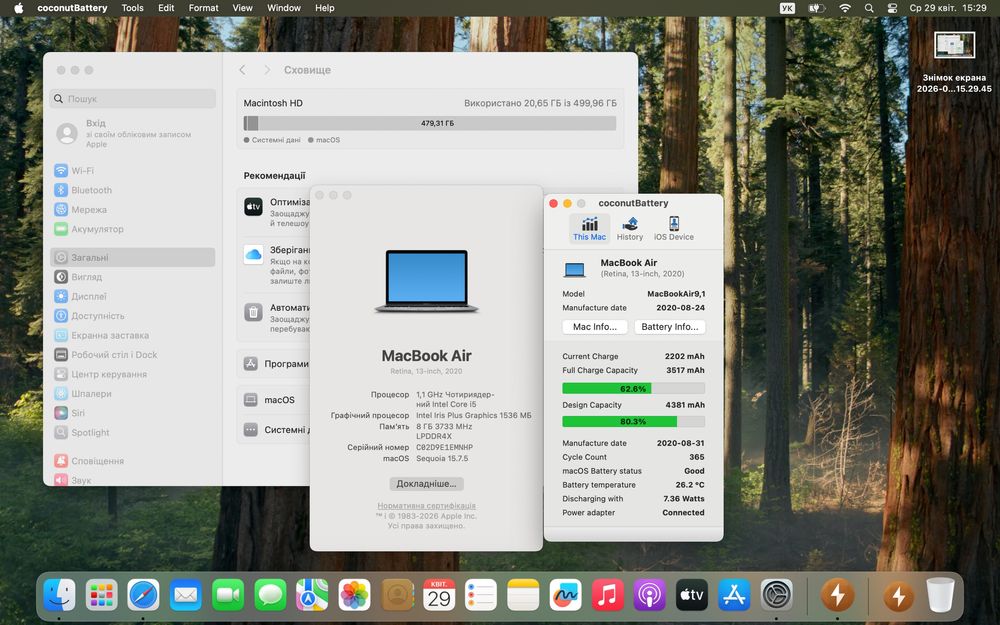Open App Store from the Dock
Screen dimensions: 1000x625
(x=734, y=595)
